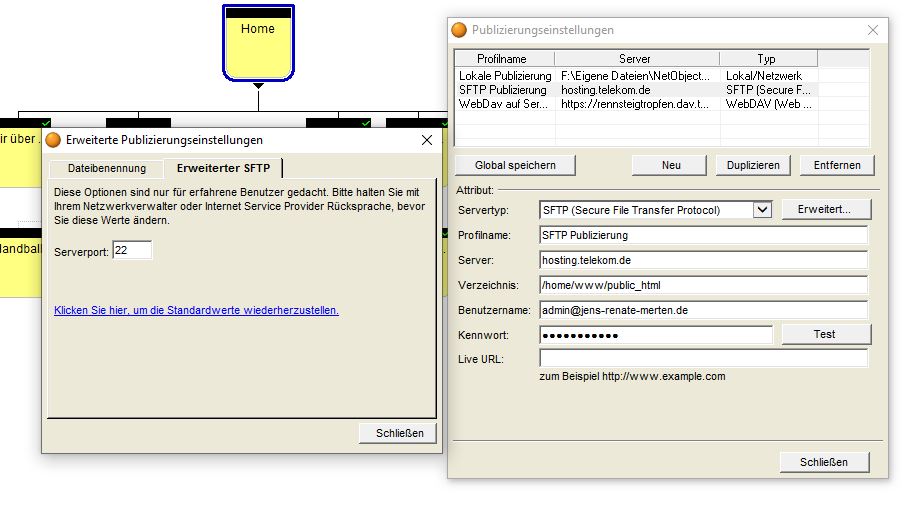This screenshot has height=510, width=907.
Task: Click the collapse arrow below Home node
Action: pos(259,86)
